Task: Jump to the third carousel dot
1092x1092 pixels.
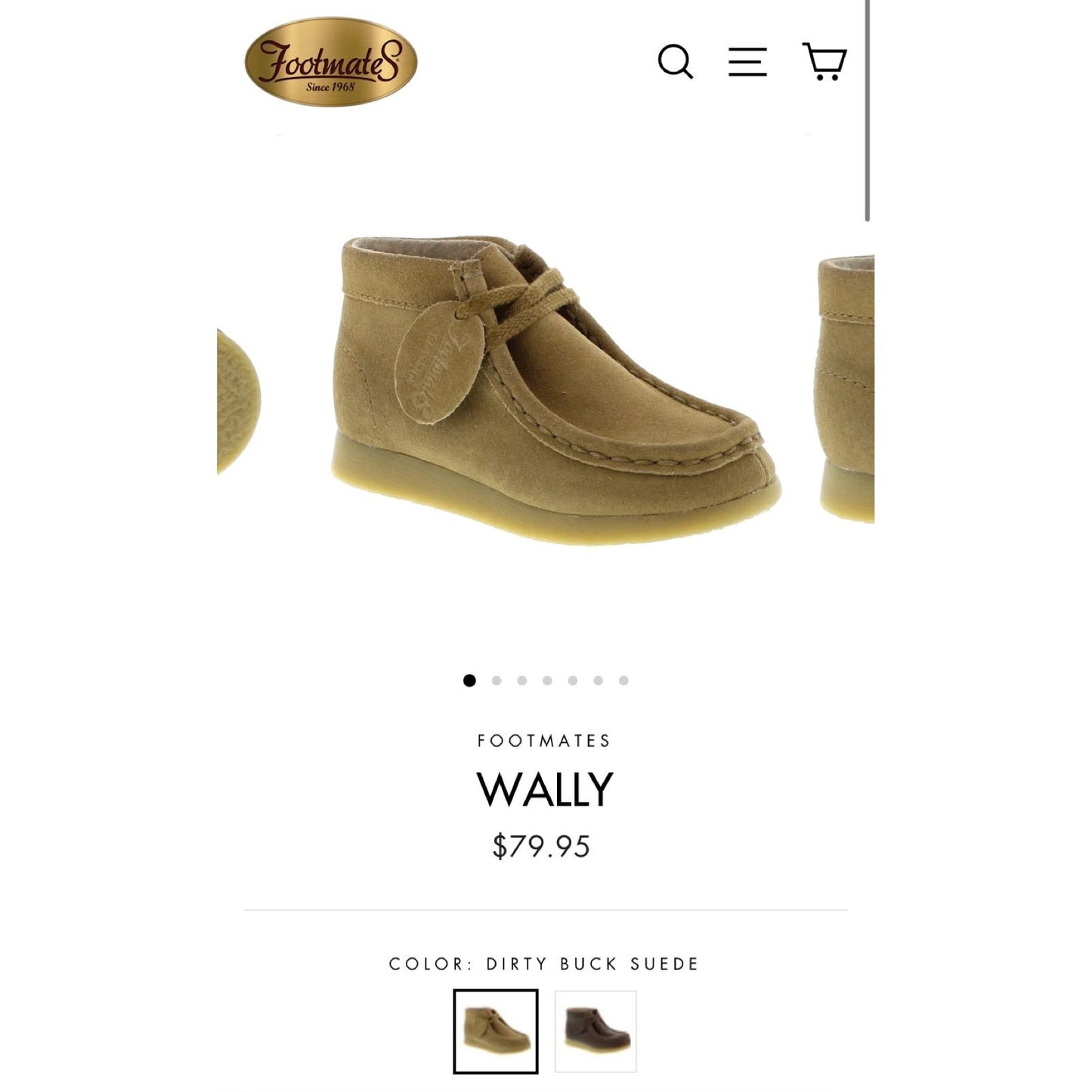Action: click(x=522, y=680)
